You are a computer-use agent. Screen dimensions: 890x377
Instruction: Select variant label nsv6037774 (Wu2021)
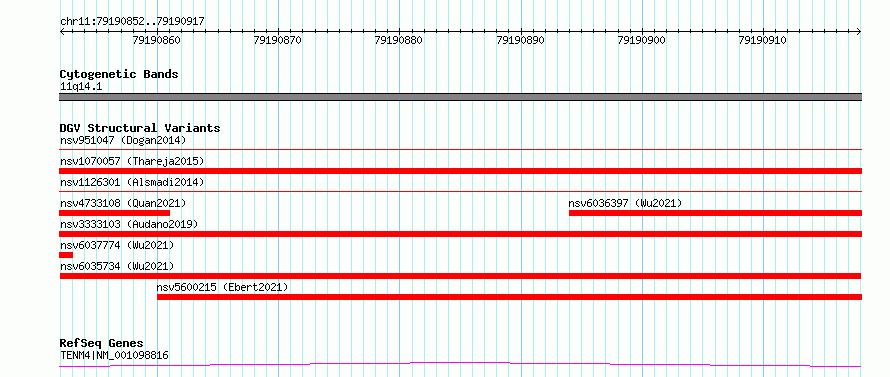click(x=117, y=245)
